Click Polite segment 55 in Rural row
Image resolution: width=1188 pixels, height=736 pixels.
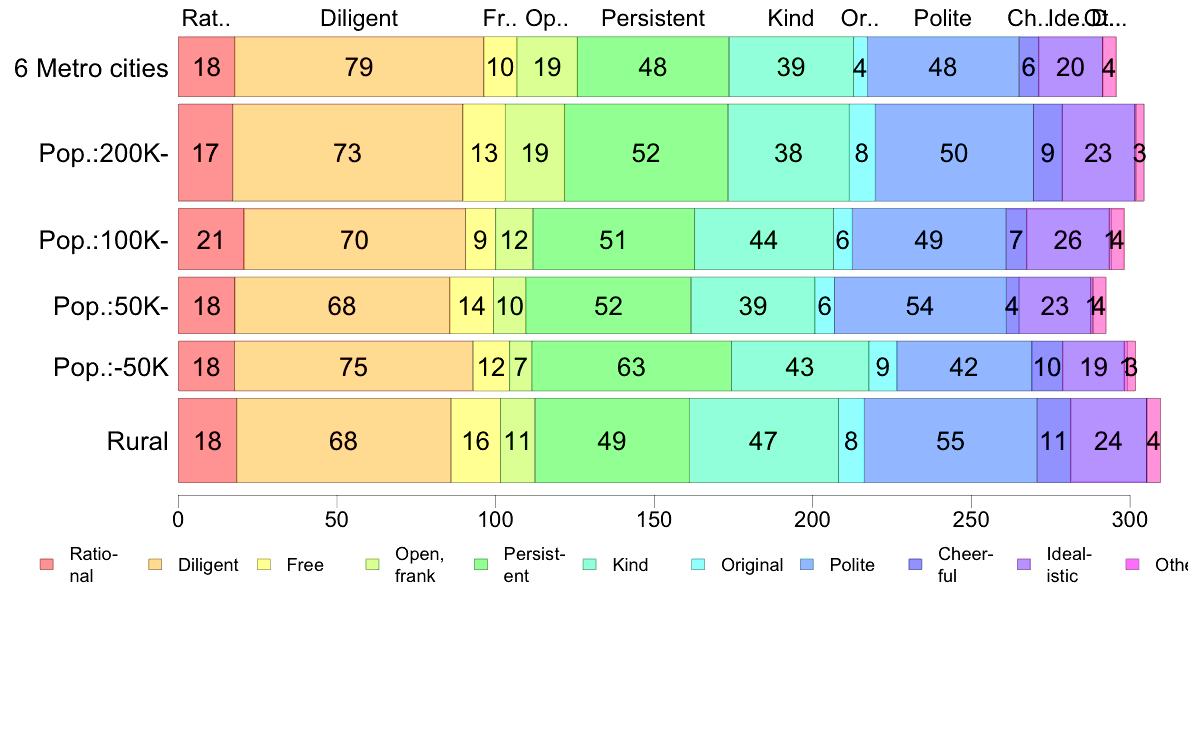[950, 440]
